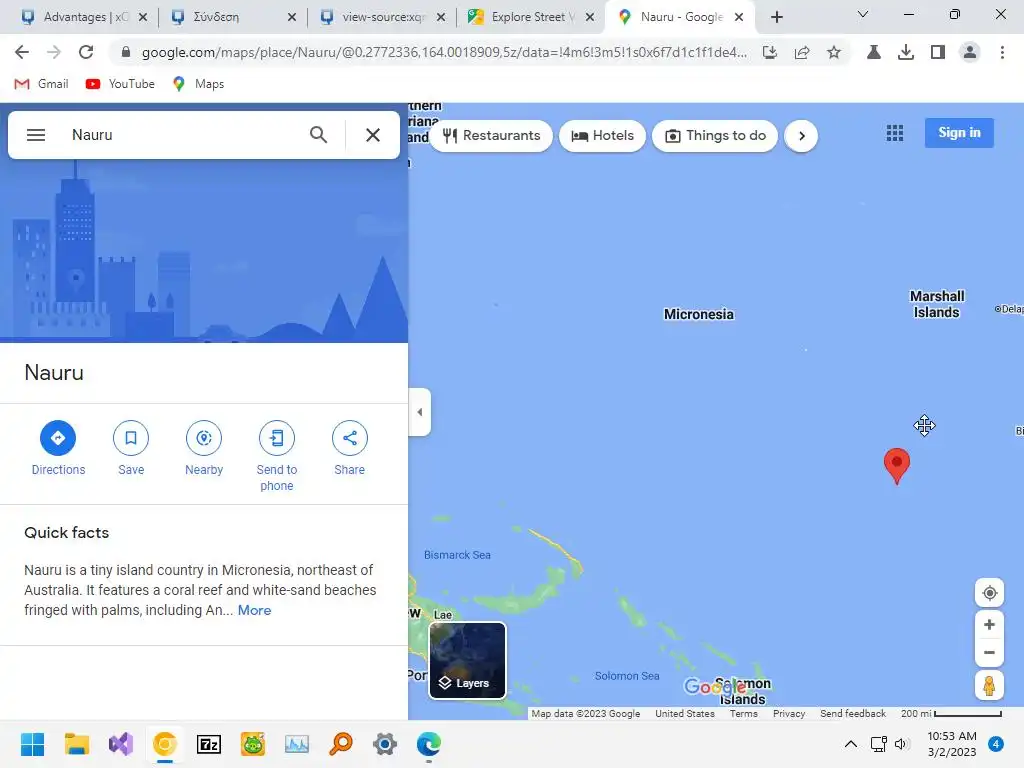The width and height of the screenshot is (1024, 768).
Task: Click the Bismarck Sea map label
Action: (457, 555)
